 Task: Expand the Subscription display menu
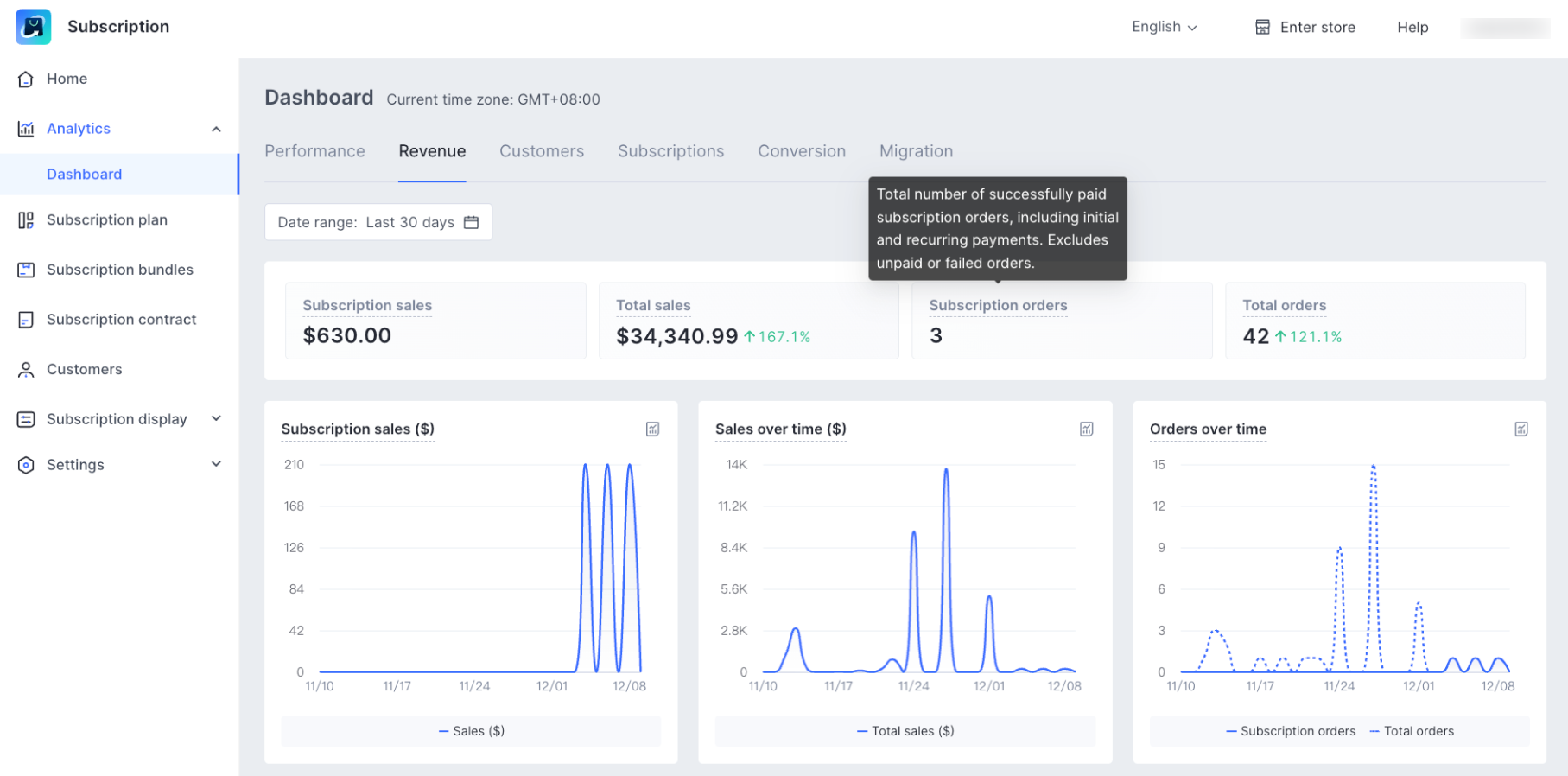pos(216,419)
